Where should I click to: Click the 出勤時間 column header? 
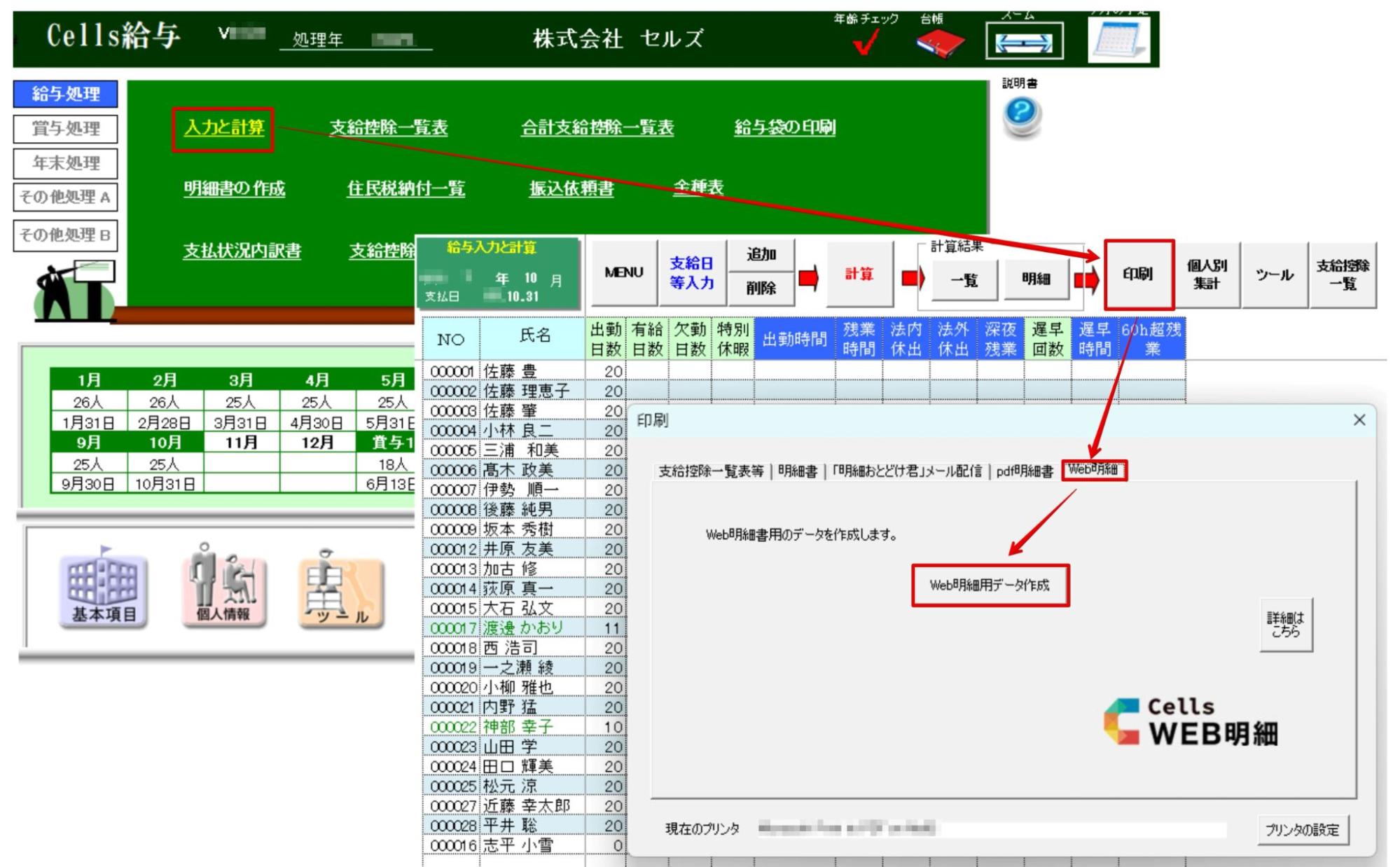794,340
